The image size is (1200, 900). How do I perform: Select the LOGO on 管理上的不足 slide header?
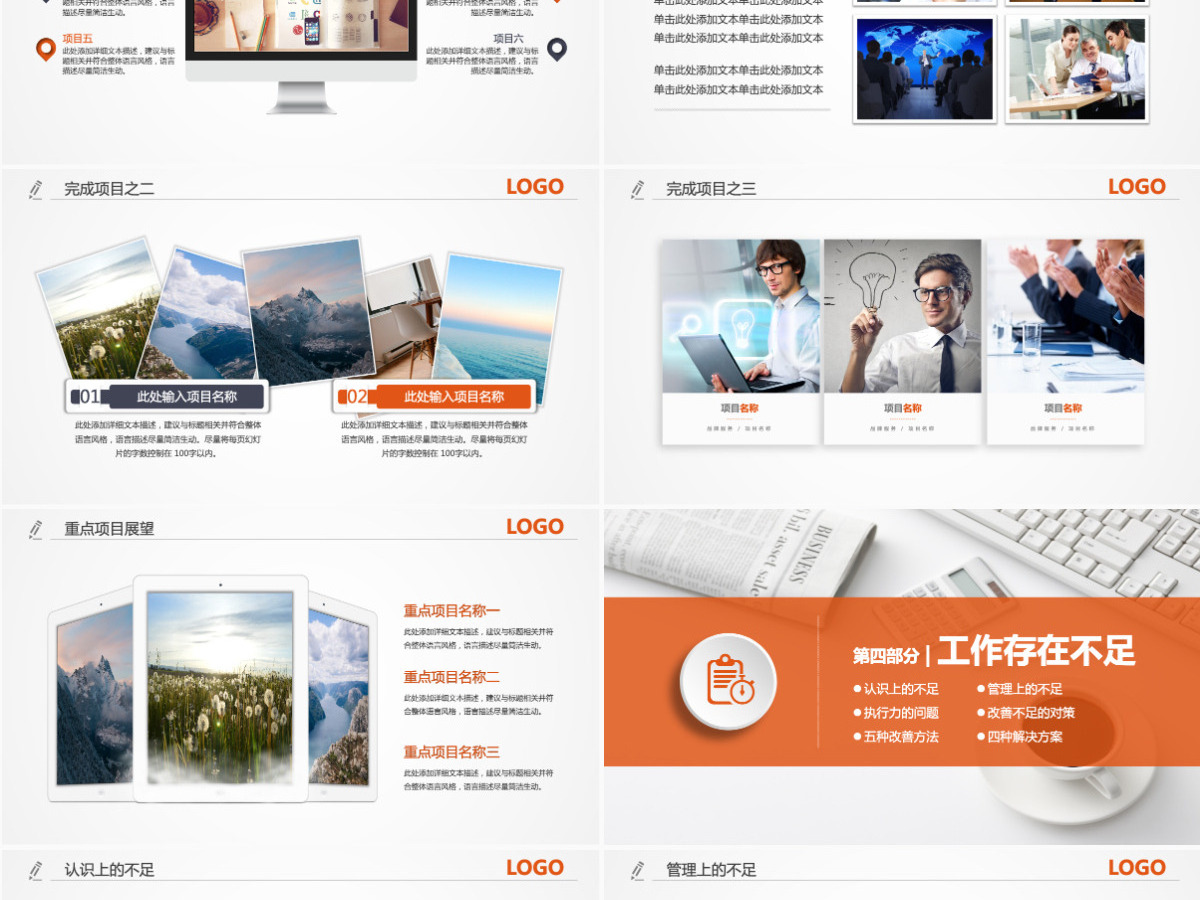(x=1137, y=868)
